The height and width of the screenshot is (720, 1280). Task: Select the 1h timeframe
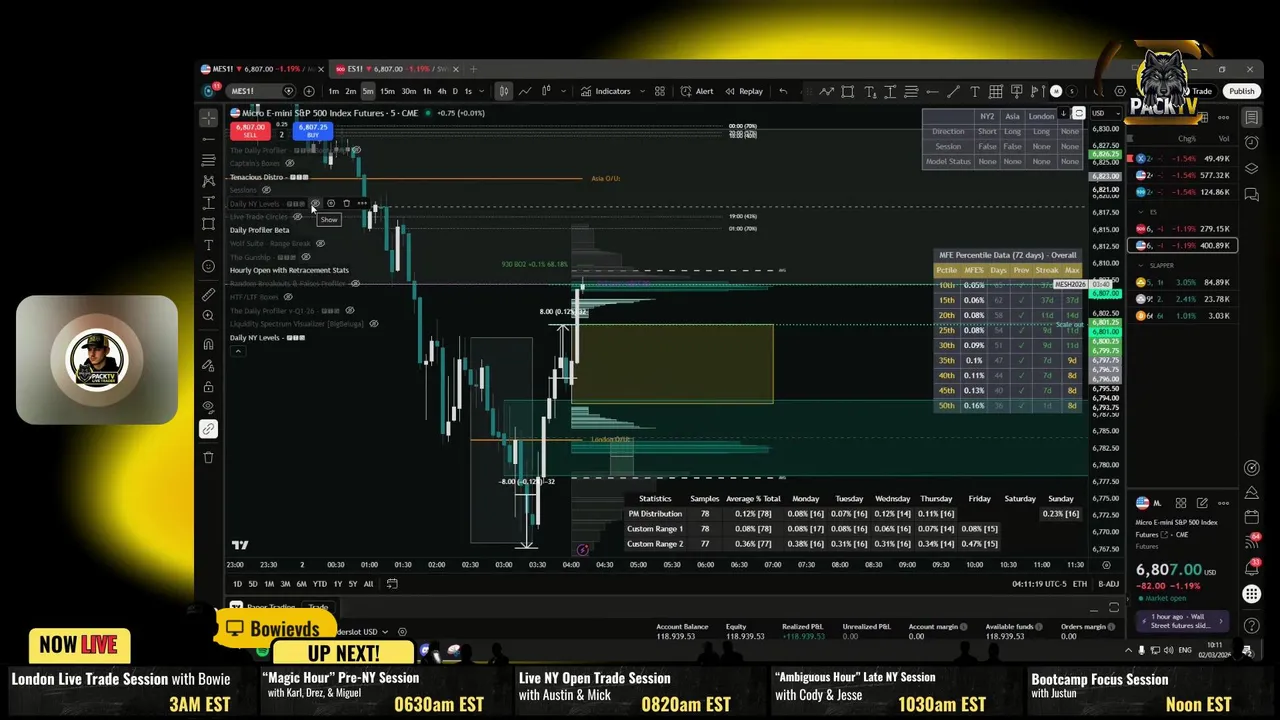click(x=427, y=91)
